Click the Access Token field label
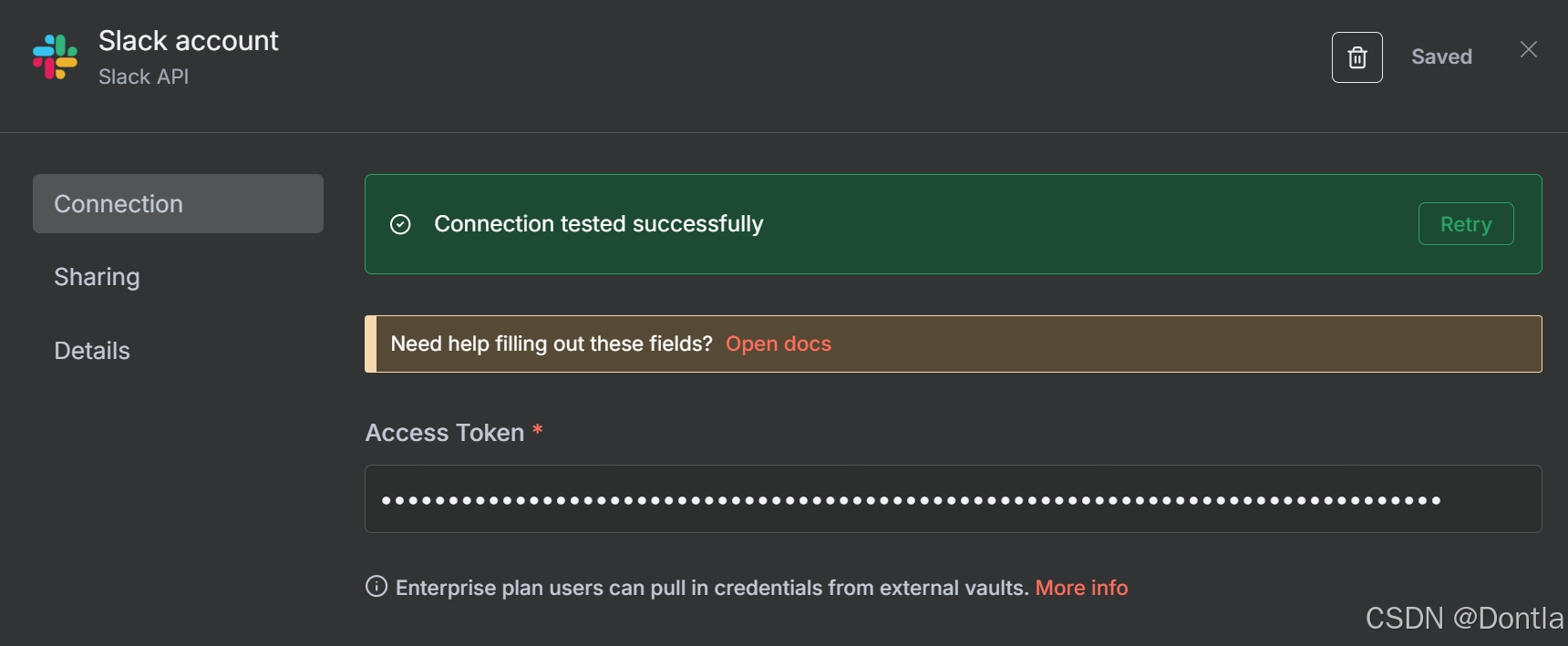The image size is (1568, 646). pos(445,433)
